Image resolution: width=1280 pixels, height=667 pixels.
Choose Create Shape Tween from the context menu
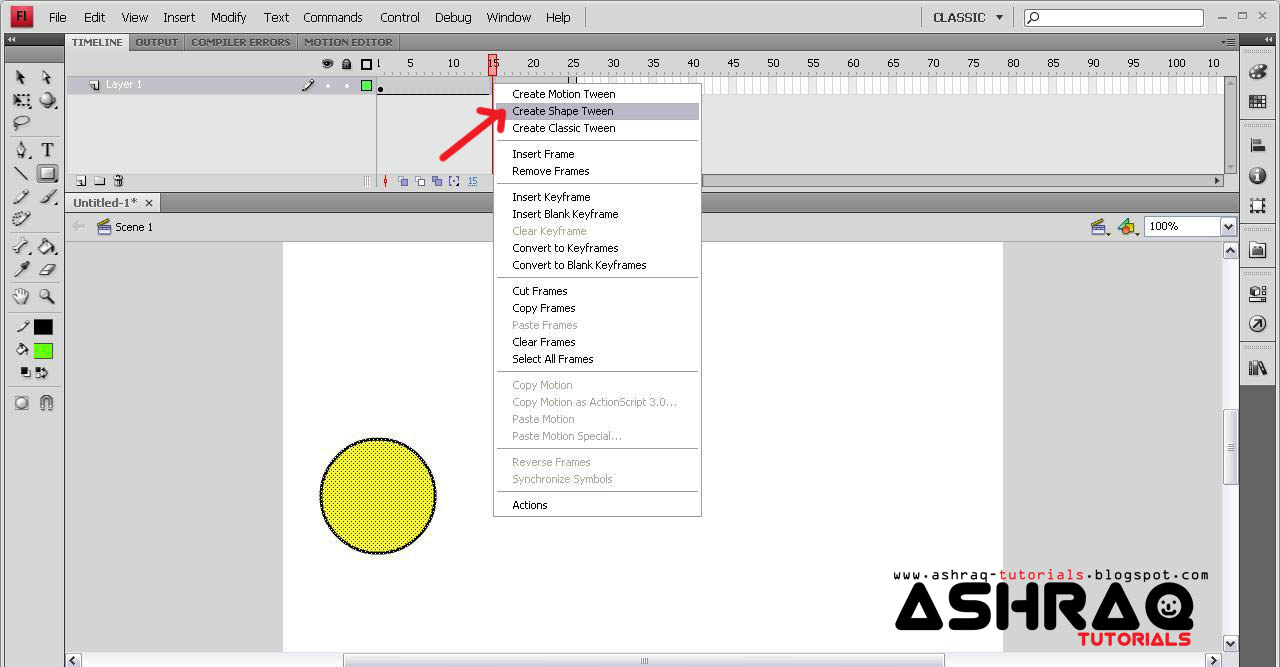point(562,111)
